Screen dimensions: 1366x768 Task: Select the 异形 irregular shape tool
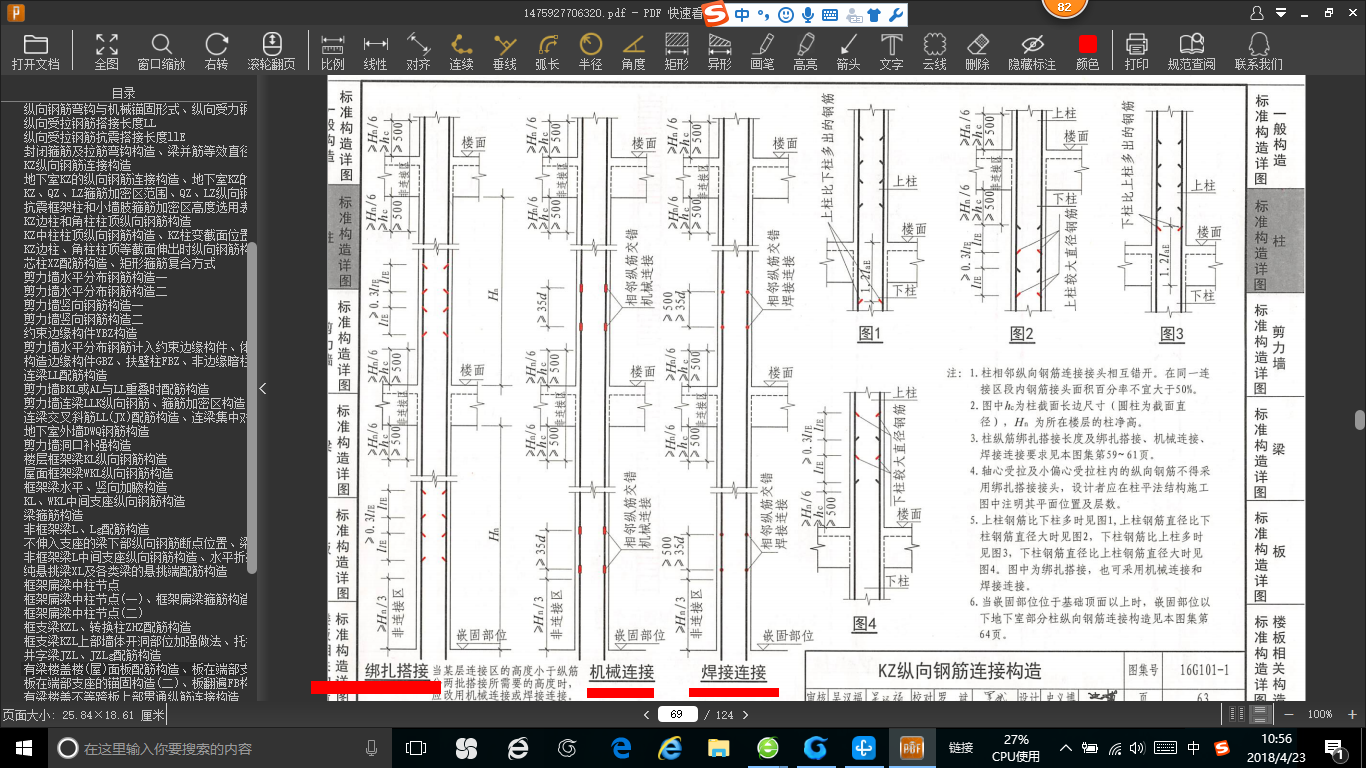pos(719,51)
